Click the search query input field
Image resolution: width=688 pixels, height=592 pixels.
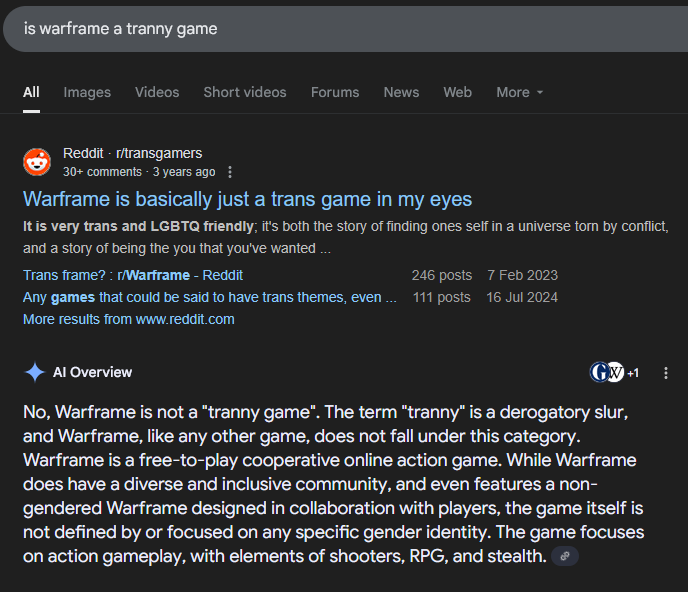347,29
